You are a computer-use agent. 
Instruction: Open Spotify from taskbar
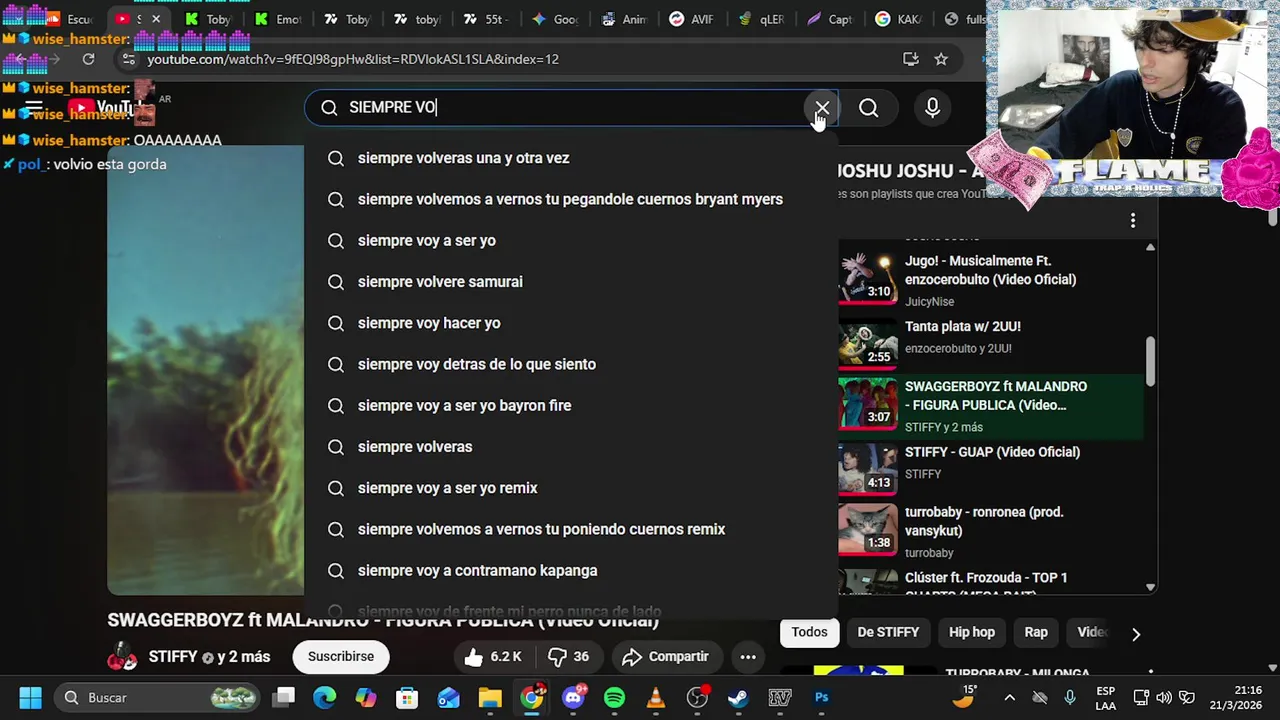pyautogui.click(x=614, y=698)
